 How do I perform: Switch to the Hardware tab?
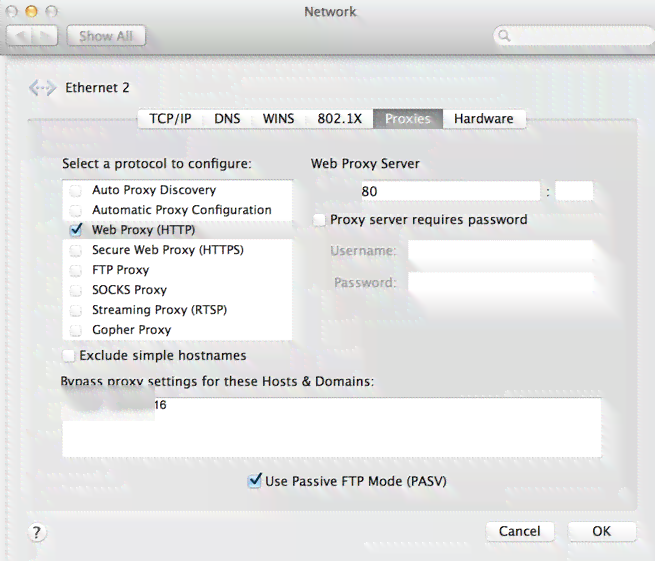pyautogui.click(x=484, y=119)
